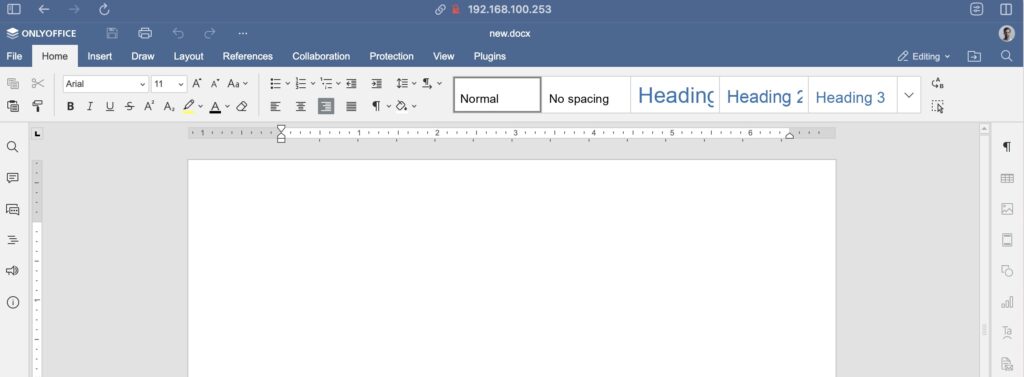Screen dimensions: 1024x377
Task: Open the Numbering list dropdown
Action: [313, 84]
